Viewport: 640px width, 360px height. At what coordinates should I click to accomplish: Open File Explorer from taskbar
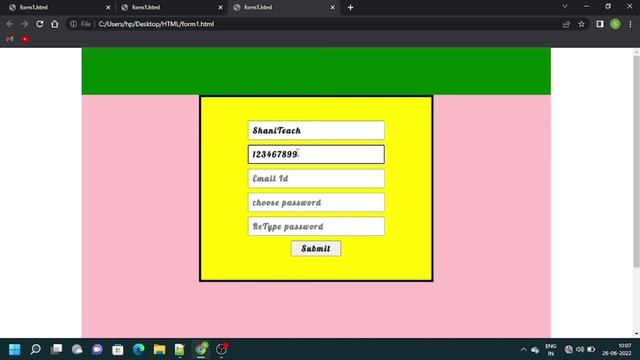(x=159, y=349)
